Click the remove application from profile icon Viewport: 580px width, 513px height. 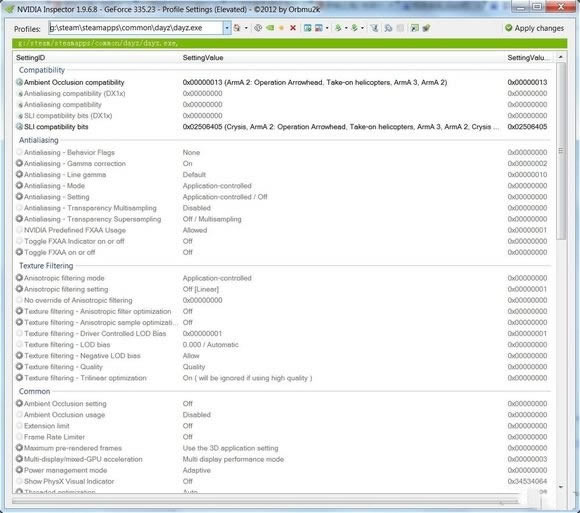318,28
